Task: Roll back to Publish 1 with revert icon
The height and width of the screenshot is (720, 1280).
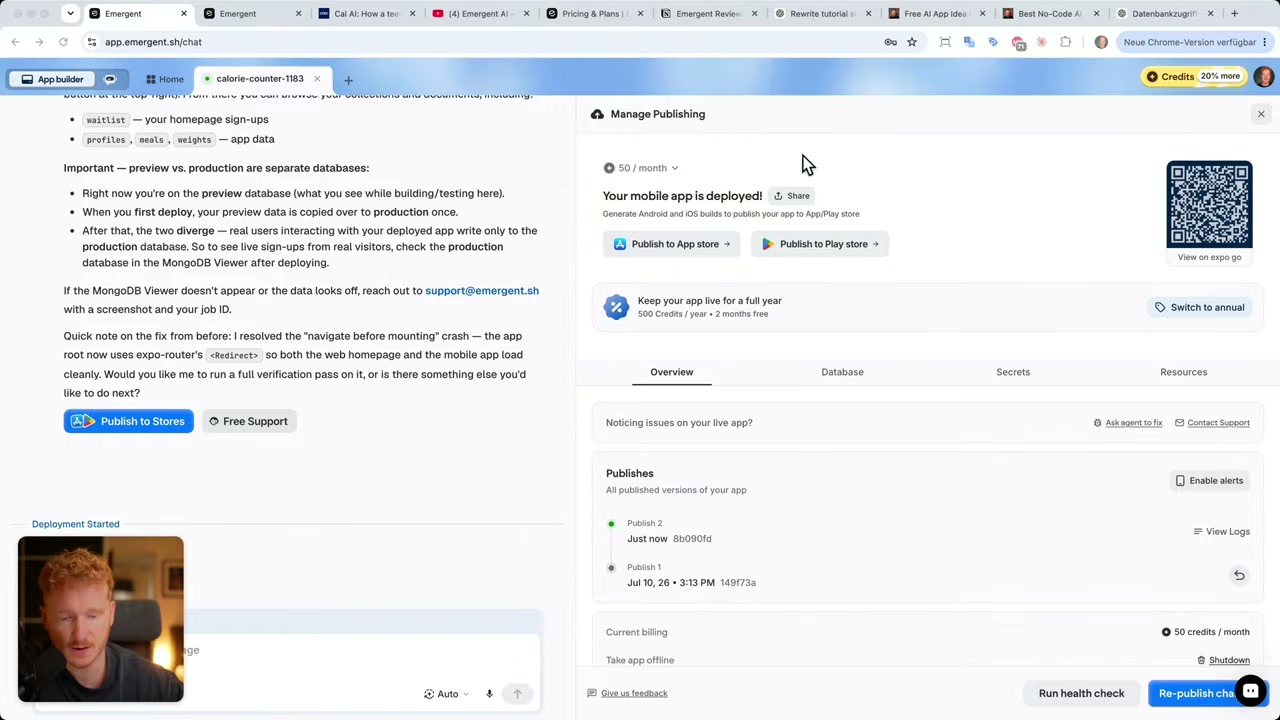Action: (x=1239, y=575)
